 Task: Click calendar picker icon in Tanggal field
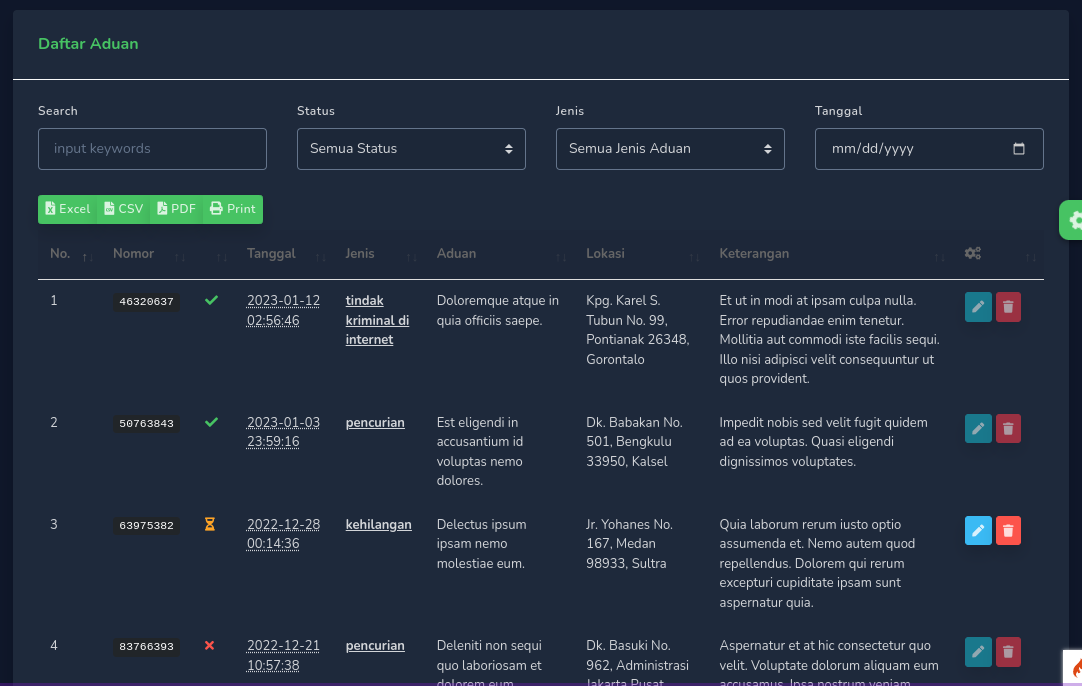click(x=1019, y=149)
